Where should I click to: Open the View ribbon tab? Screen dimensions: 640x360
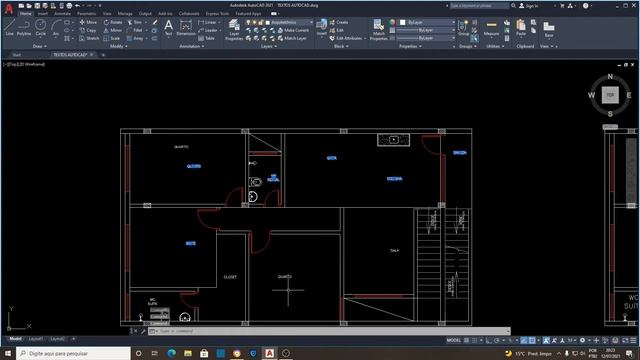pyautogui.click(x=107, y=13)
